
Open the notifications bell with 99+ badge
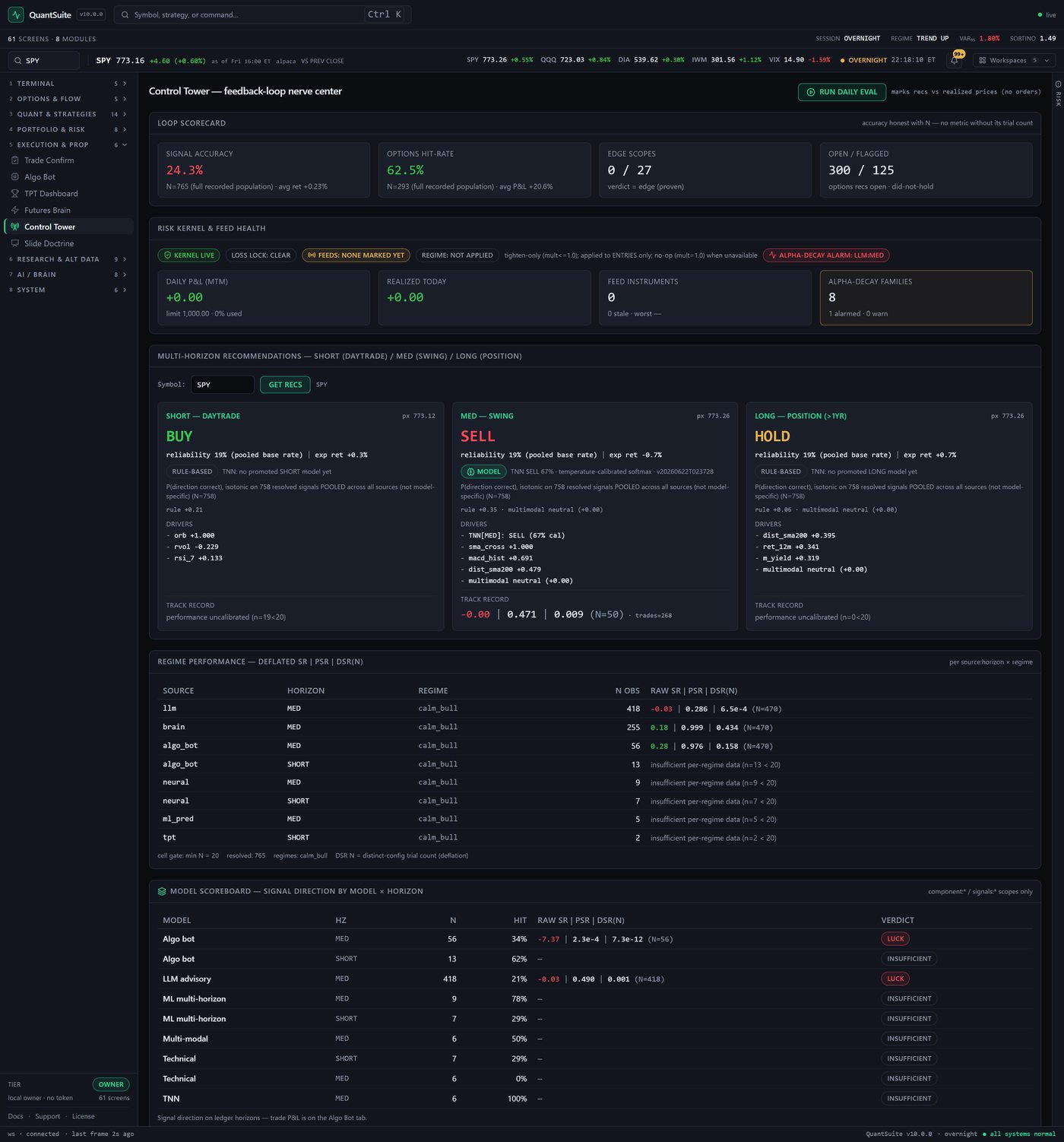955,60
